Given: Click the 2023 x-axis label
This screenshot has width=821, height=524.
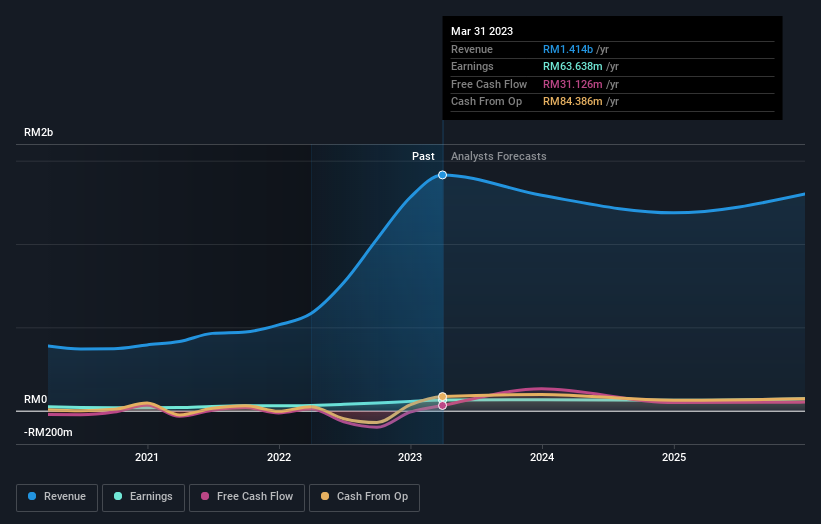Looking at the screenshot, I should (x=410, y=457).
